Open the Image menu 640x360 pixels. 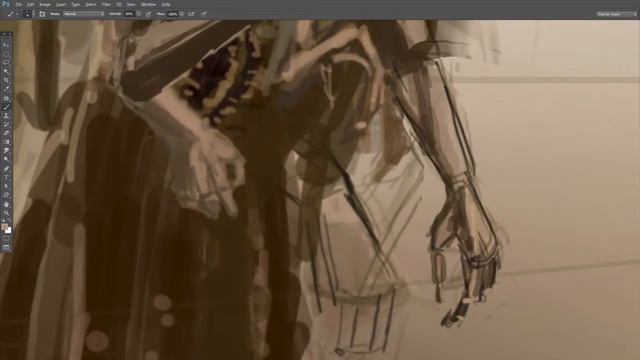(44, 4)
